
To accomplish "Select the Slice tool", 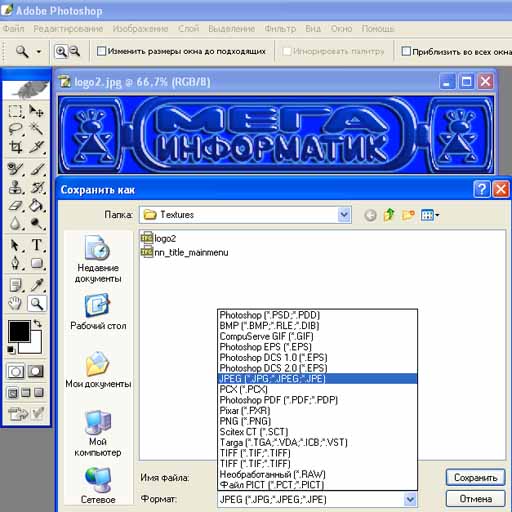I will click(36, 147).
